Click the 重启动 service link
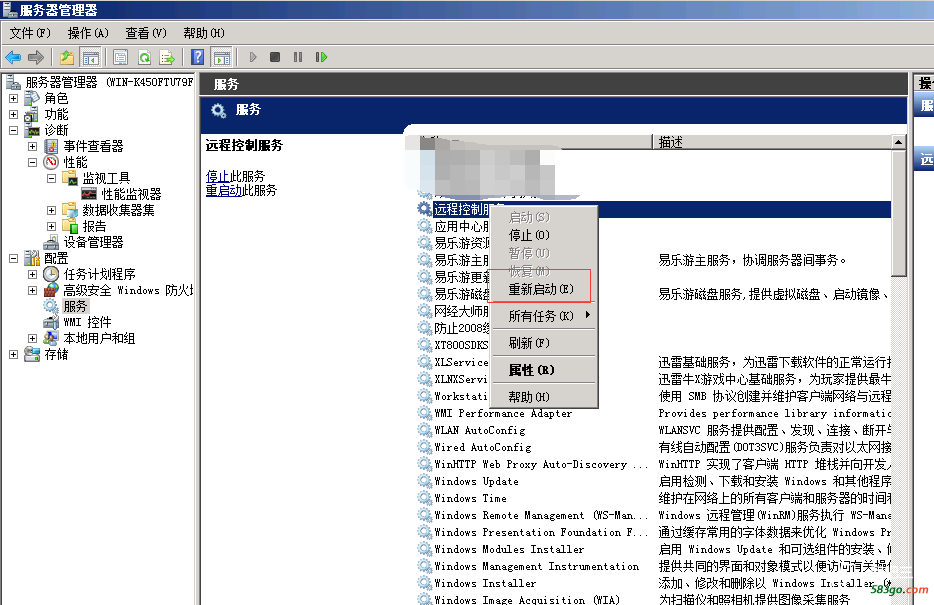 pos(224,191)
